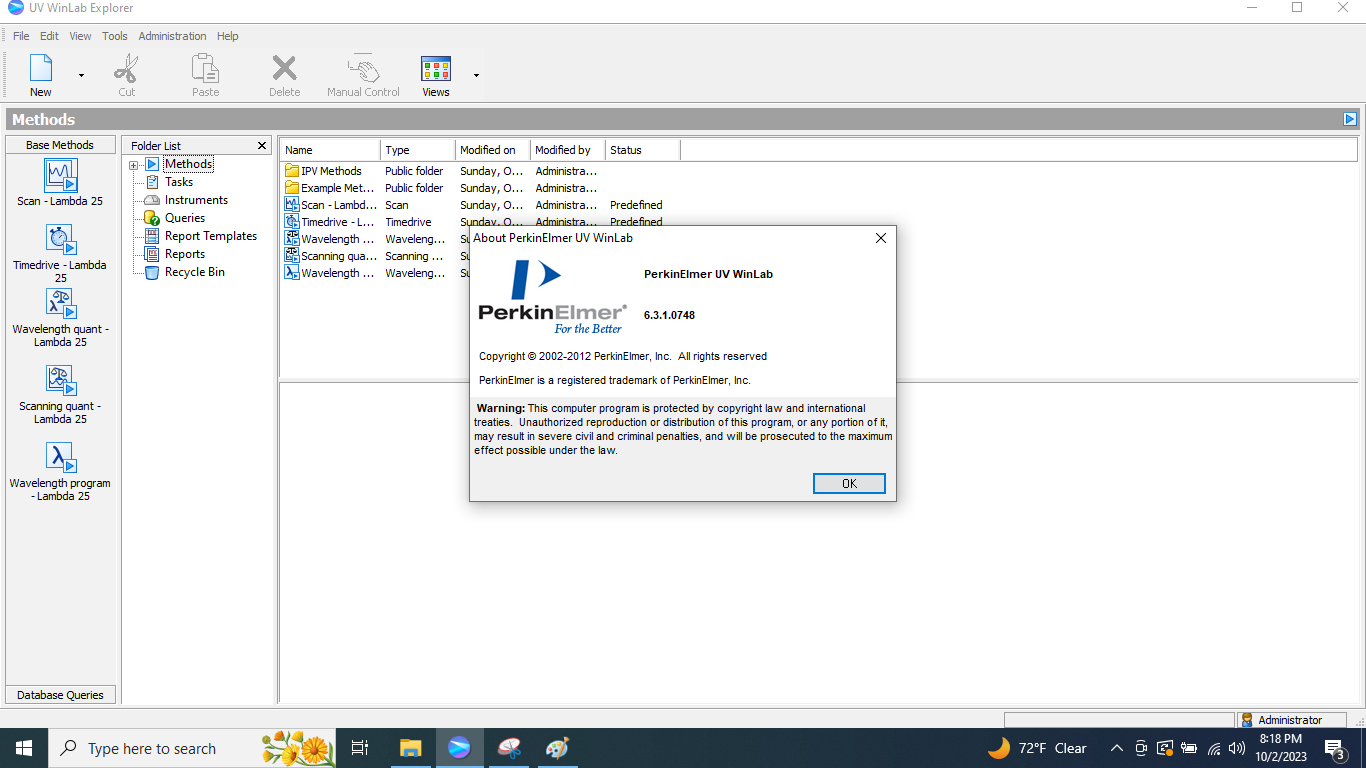Open File Explorer from taskbar
The height and width of the screenshot is (768, 1366).
[410, 748]
